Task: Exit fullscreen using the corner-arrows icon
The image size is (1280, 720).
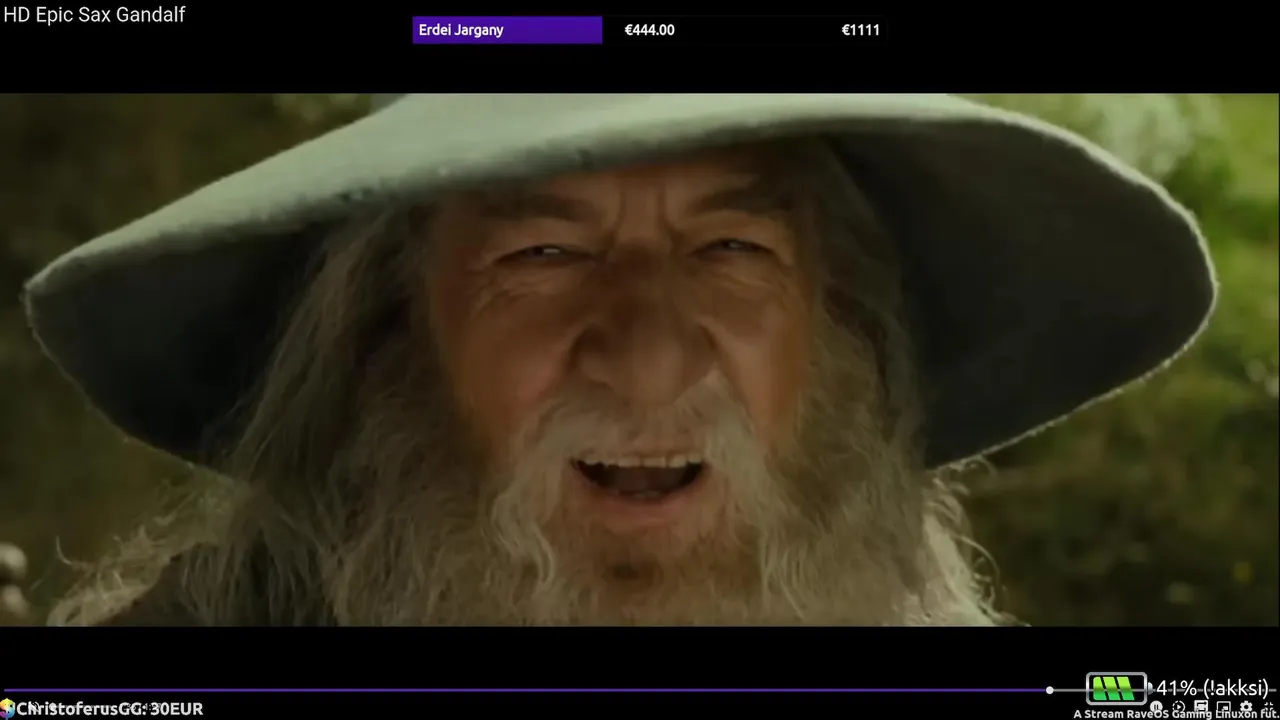Action: click(x=1268, y=707)
